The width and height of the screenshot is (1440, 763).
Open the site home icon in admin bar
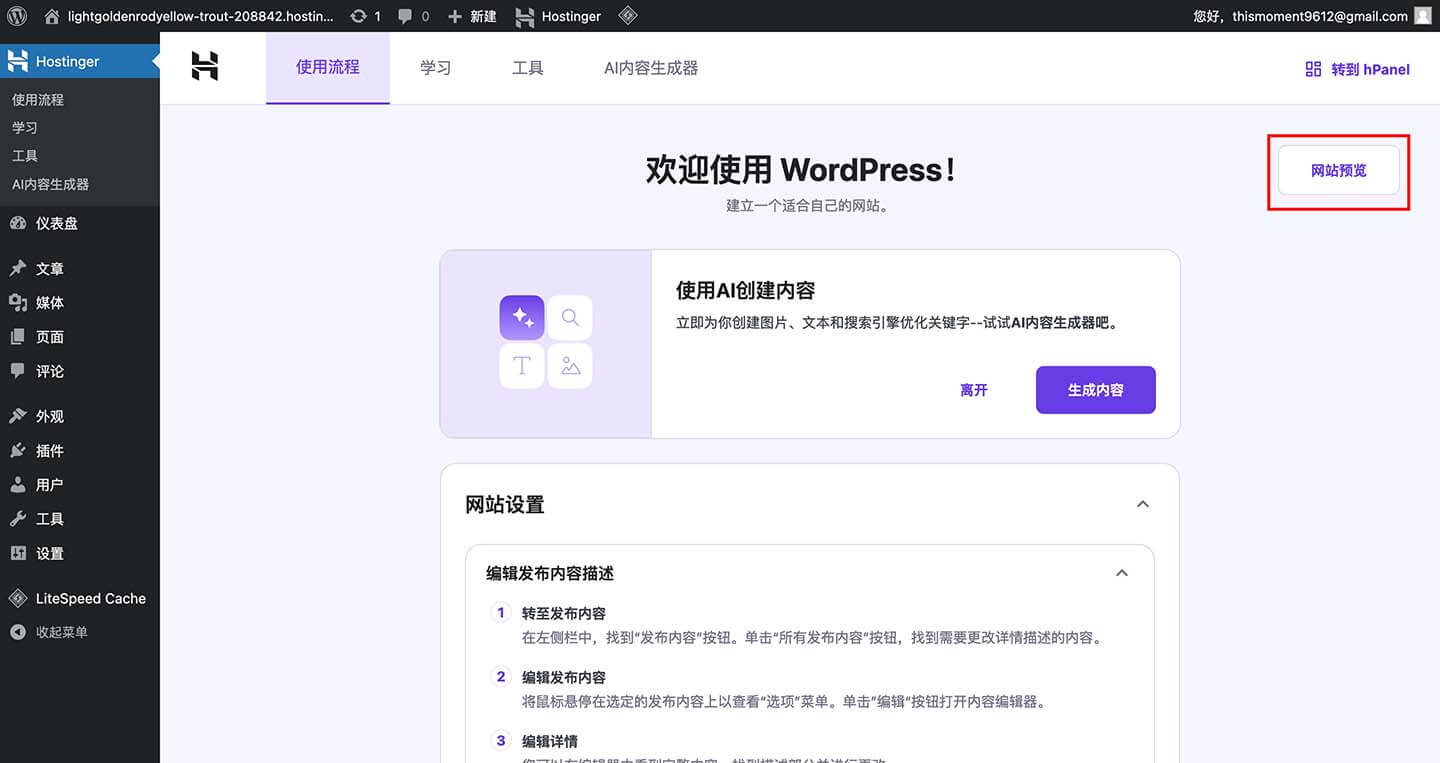(52, 16)
